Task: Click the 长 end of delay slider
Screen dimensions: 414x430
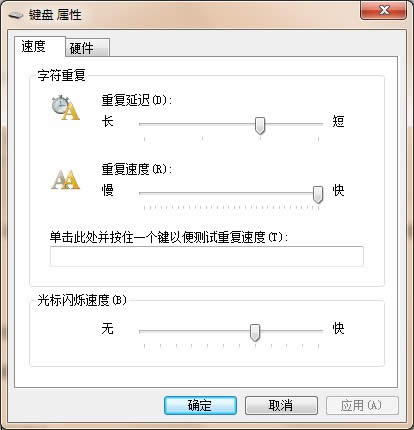Action: coord(107,121)
